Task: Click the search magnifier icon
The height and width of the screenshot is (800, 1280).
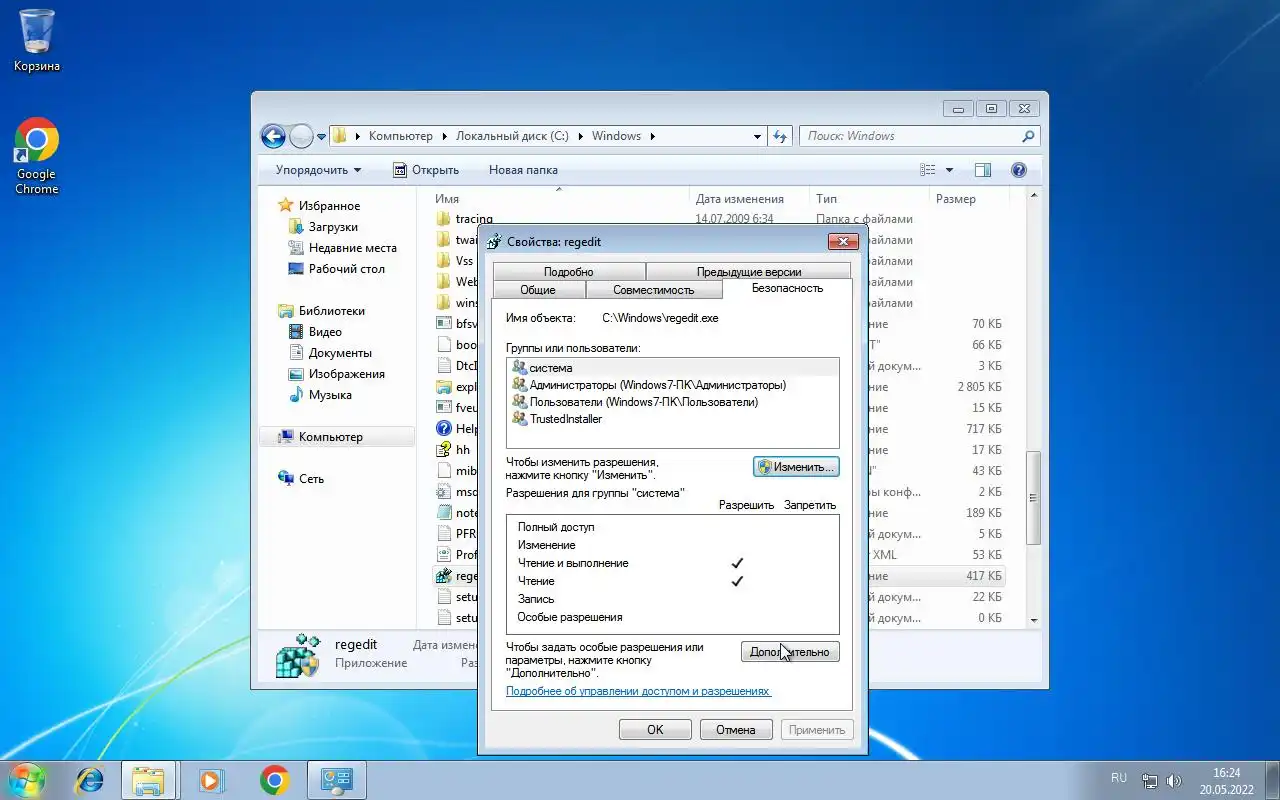Action: tap(1028, 136)
